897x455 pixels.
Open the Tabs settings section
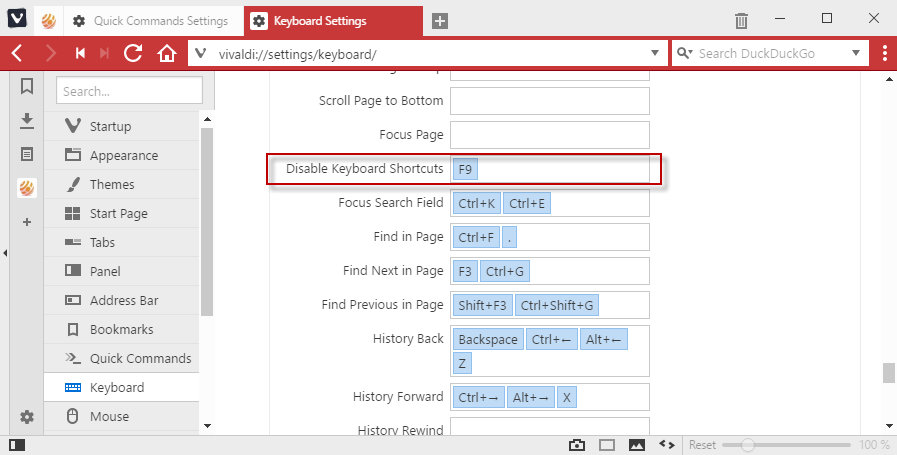coord(121,243)
